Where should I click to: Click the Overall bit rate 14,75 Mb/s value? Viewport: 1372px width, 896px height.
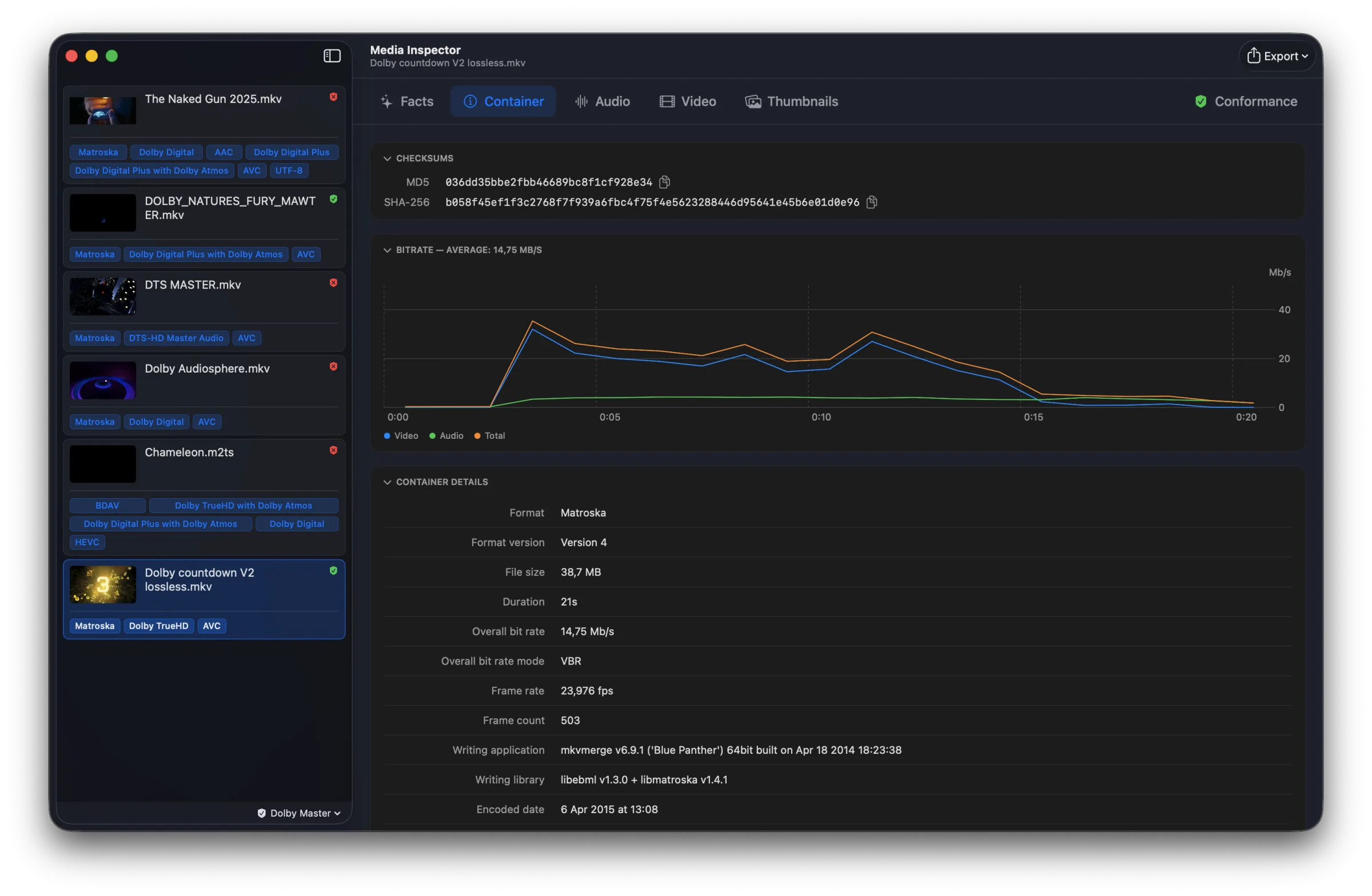[588, 631]
